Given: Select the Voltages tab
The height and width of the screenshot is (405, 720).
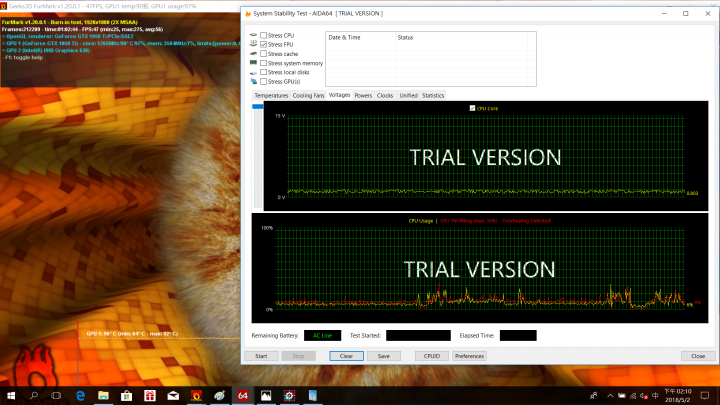Looking at the screenshot, I should (x=339, y=95).
